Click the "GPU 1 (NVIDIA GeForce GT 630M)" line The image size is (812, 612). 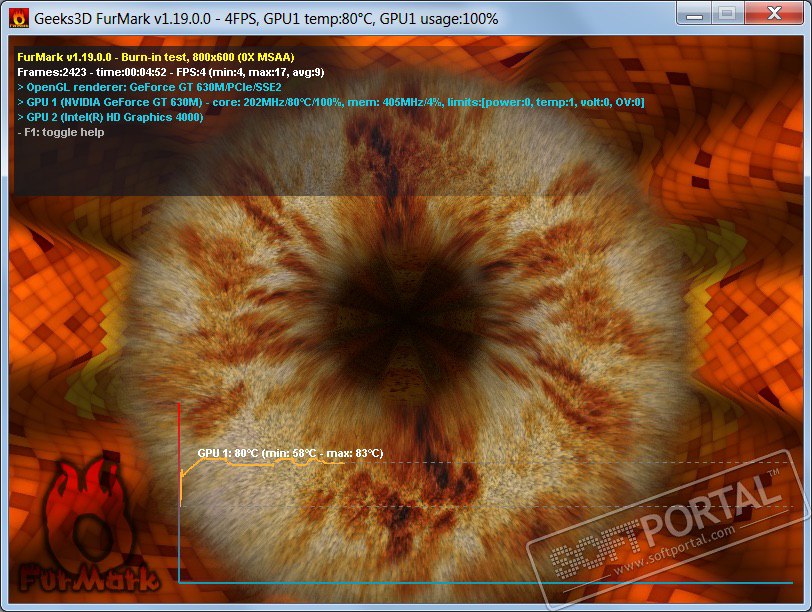point(331,102)
